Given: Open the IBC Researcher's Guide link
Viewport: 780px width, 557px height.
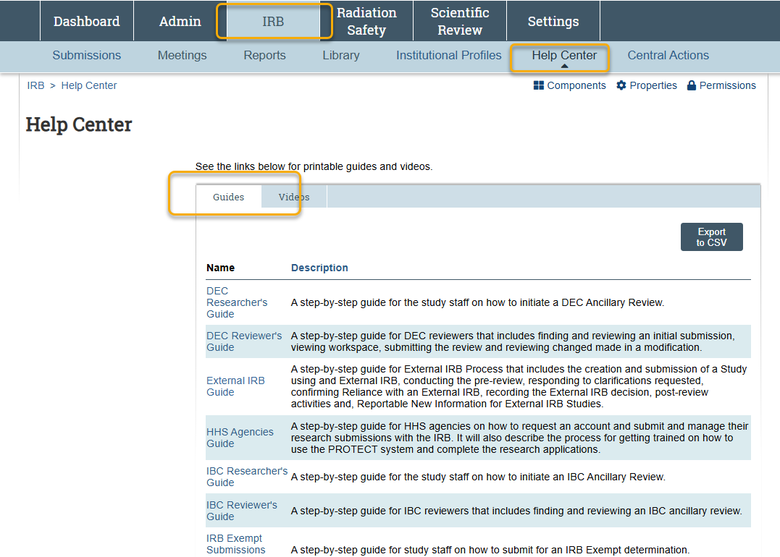Looking at the screenshot, I should pos(247,476).
